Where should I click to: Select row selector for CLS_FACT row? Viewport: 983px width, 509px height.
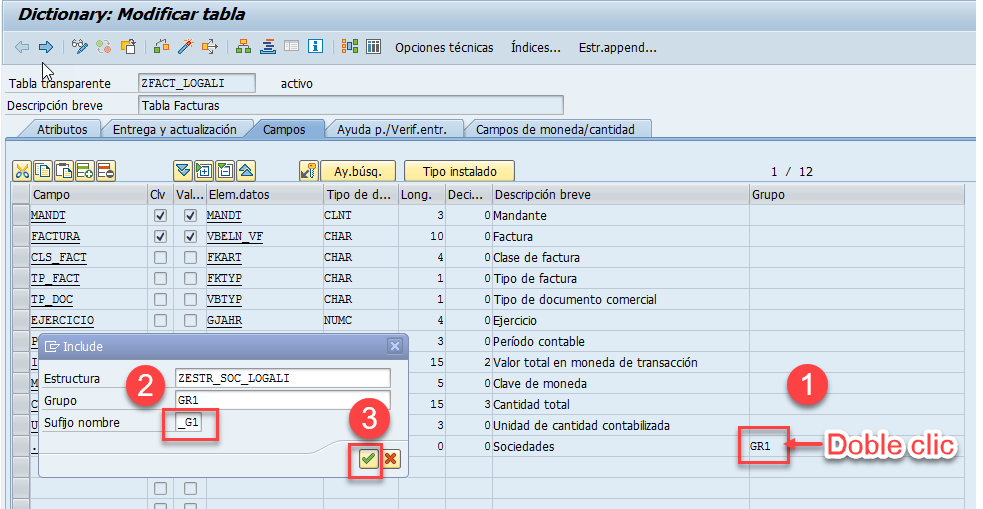coord(21,258)
